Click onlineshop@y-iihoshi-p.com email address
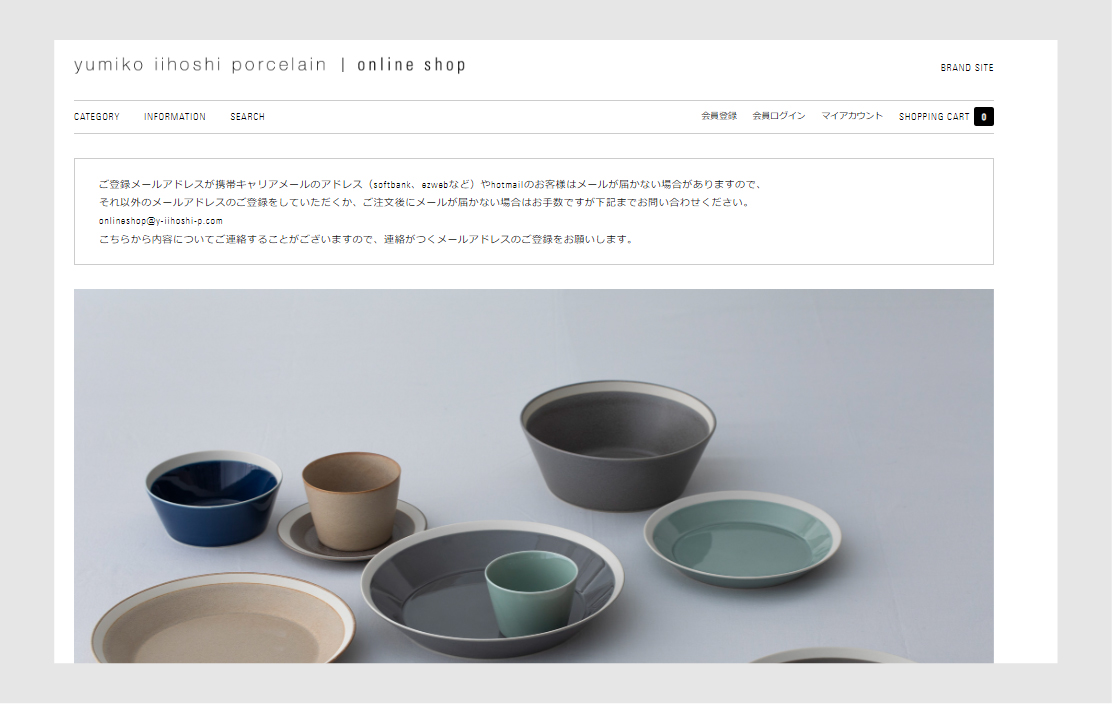1112x704 pixels. click(161, 221)
